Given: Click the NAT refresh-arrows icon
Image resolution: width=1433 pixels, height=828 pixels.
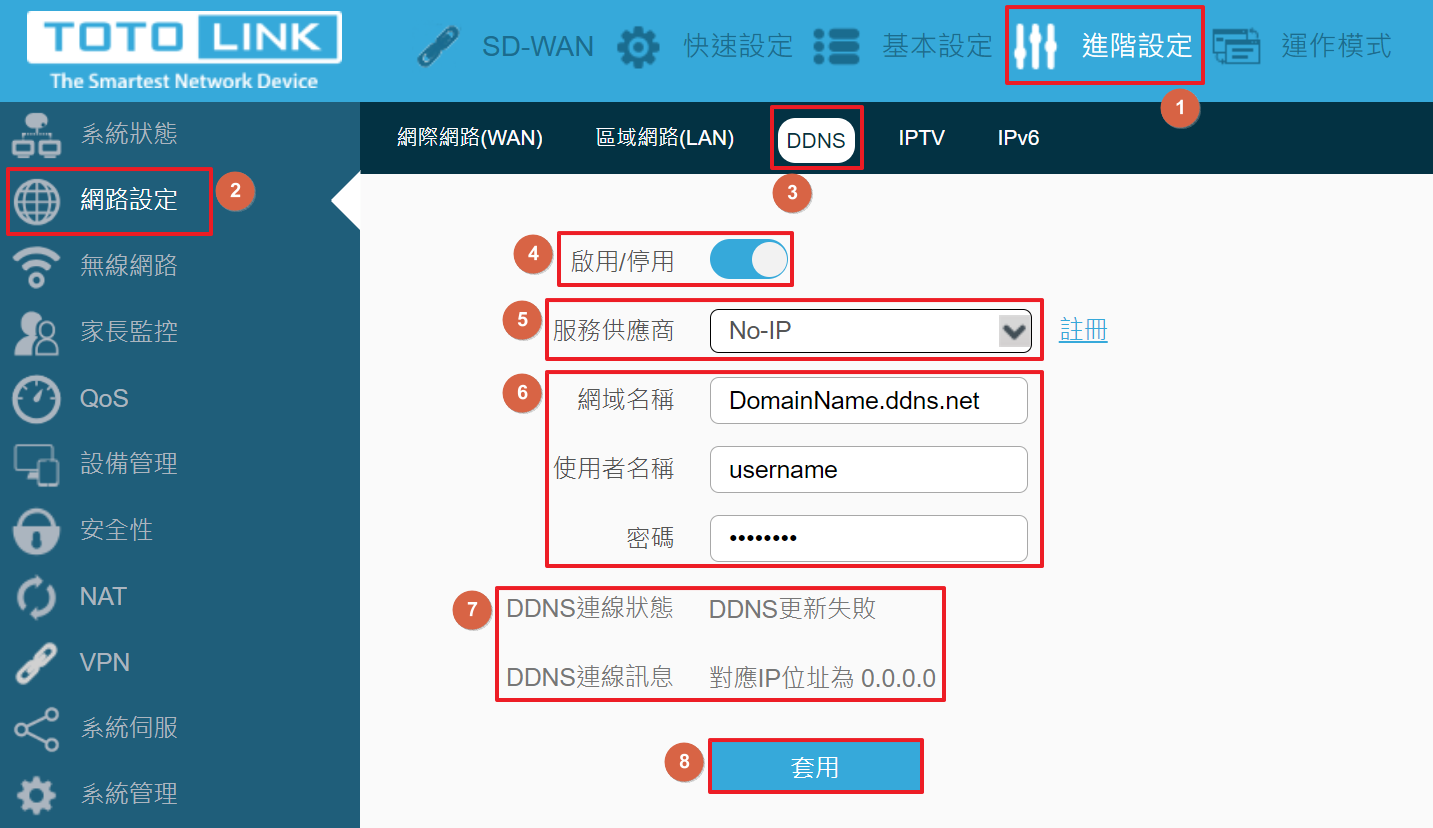Looking at the screenshot, I should click(x=36, y=596).
